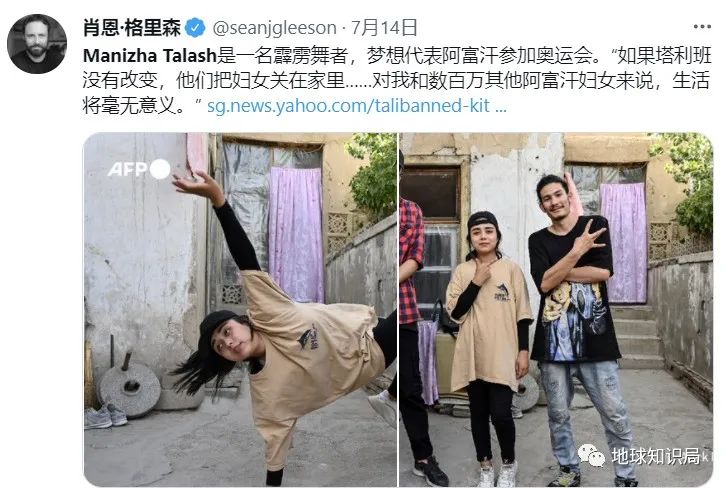Open the left photo of the handstand dancer
The image size is (725, 489).
point(240,309)
